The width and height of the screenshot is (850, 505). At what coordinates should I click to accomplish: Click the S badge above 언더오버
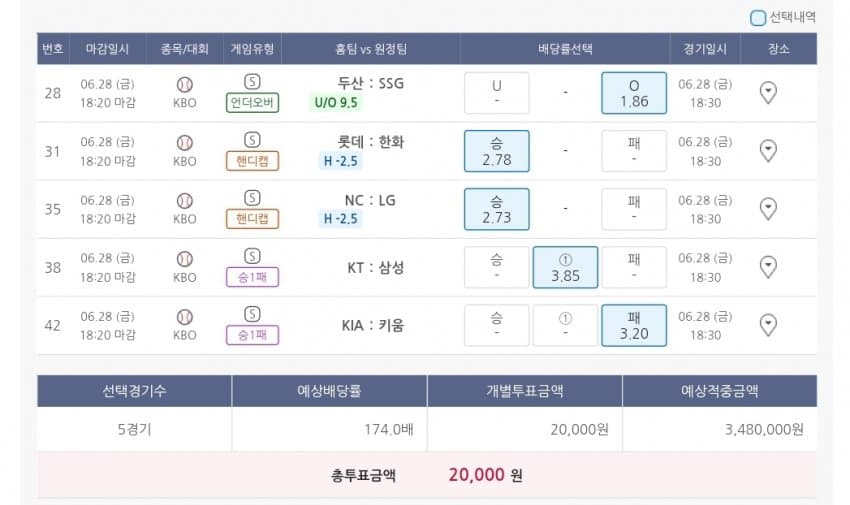coord(252,81)
